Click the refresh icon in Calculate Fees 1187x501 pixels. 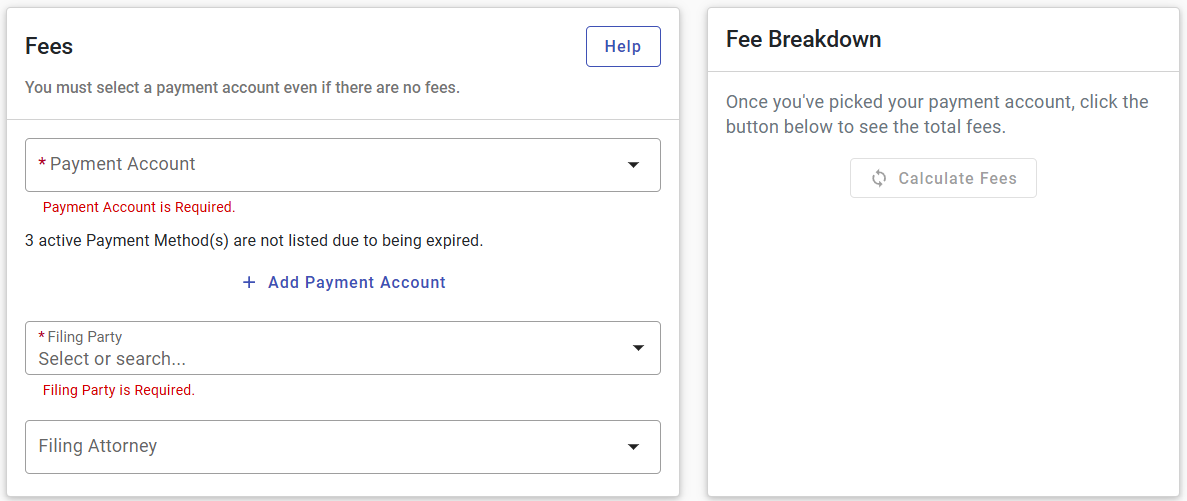point(879,178)
